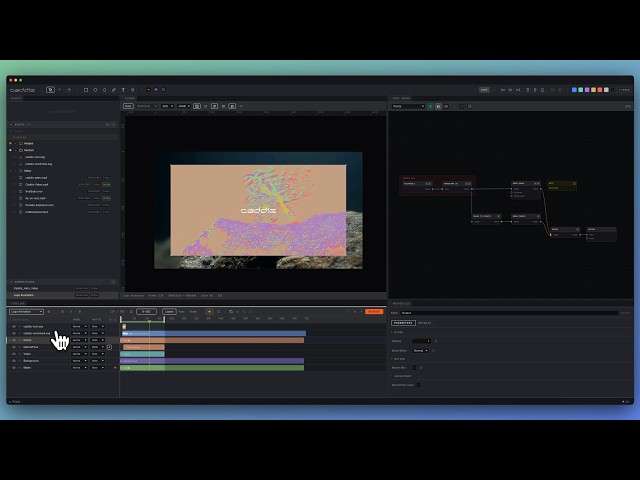Toggle visibility of the Video layer
The height and width of the screenshot is (480, 640).
[x=14, y=354]
